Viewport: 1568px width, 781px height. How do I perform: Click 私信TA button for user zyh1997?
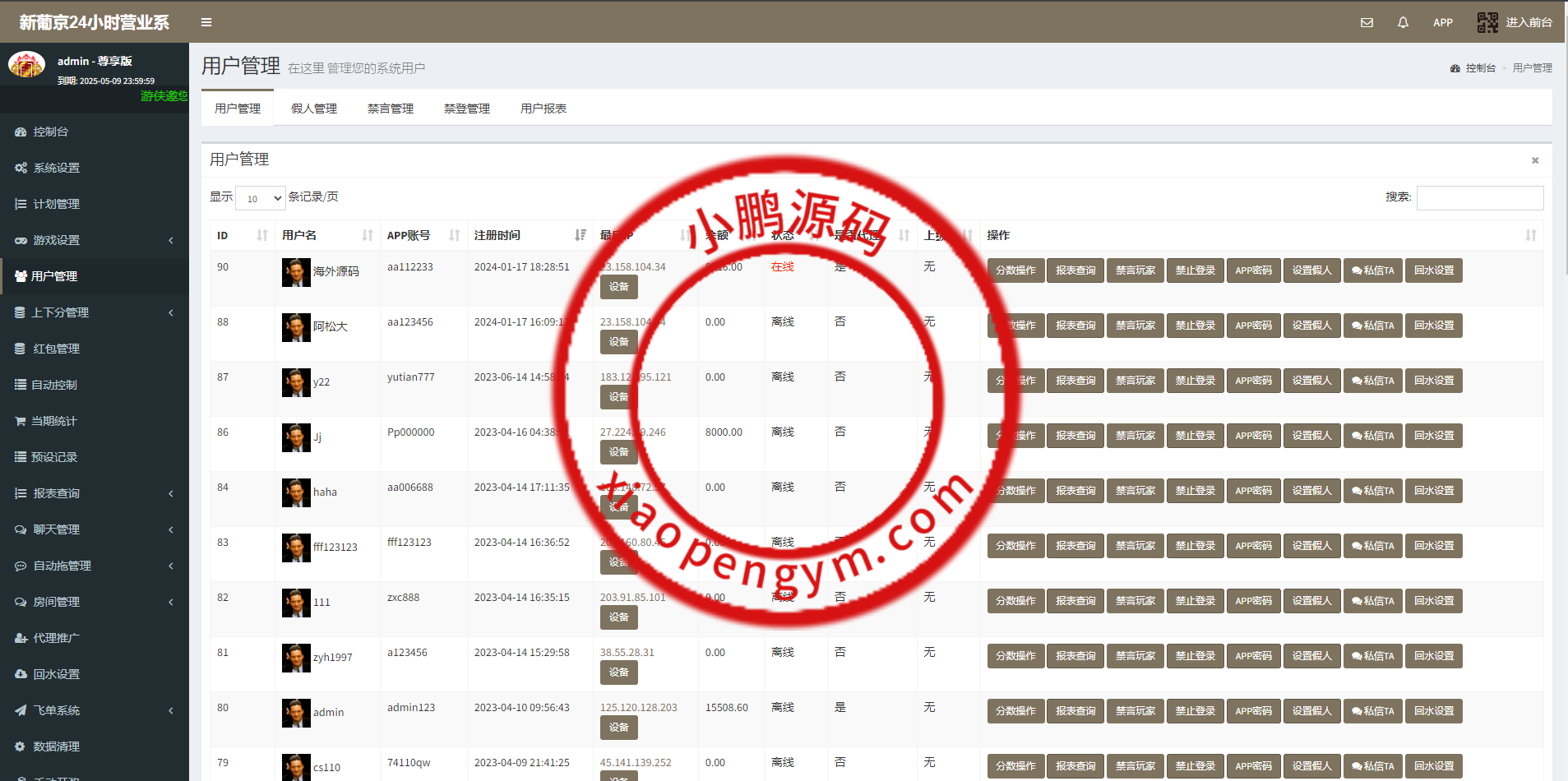click(x=1372, y=656)
